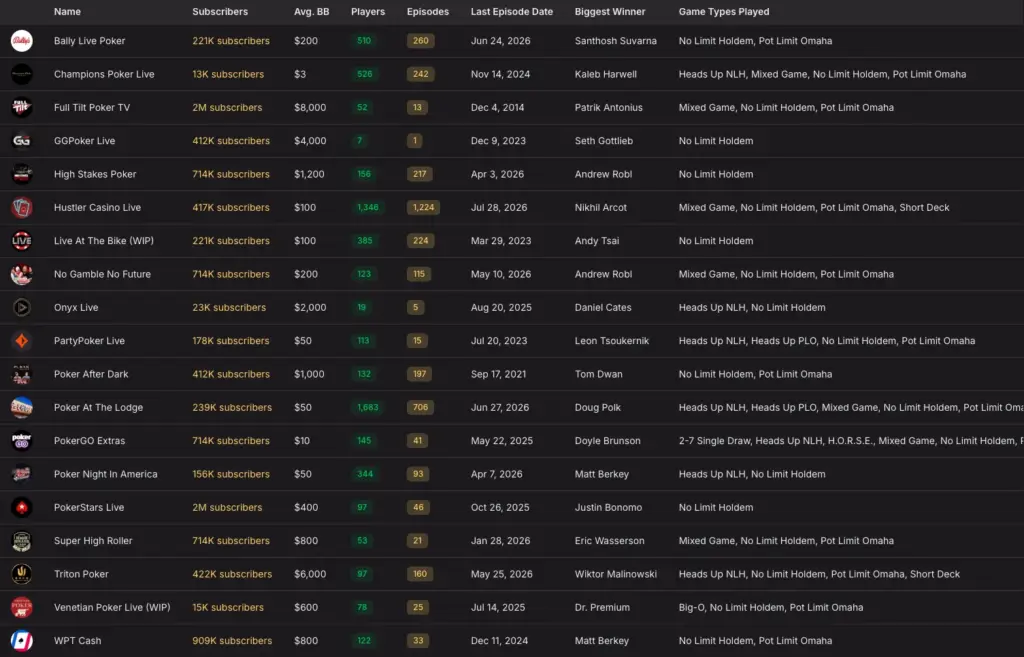Click the $8,000 average big blind value
The image size is (1024, 657).
310,107
